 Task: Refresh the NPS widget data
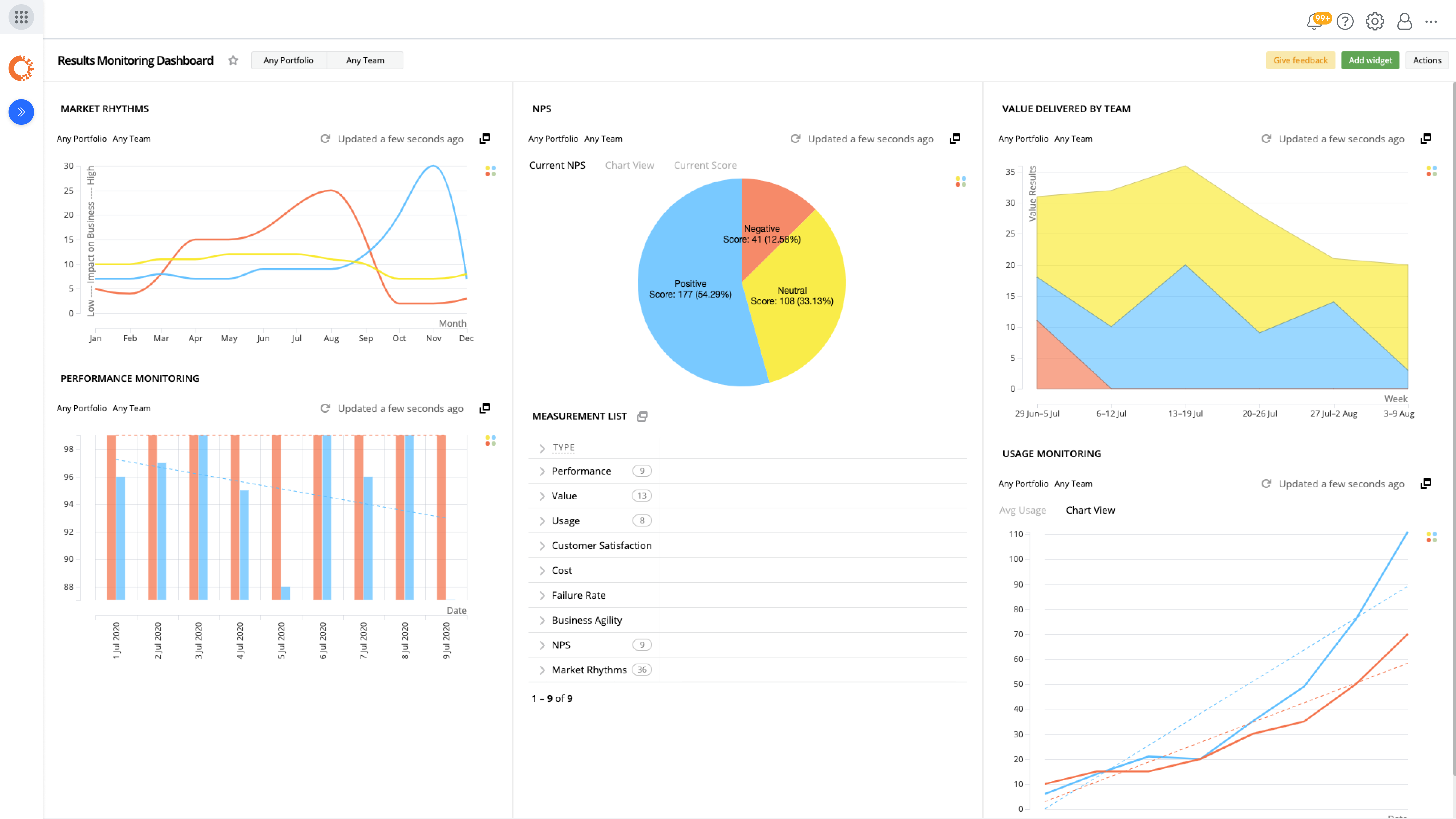(x=795, y=139)
